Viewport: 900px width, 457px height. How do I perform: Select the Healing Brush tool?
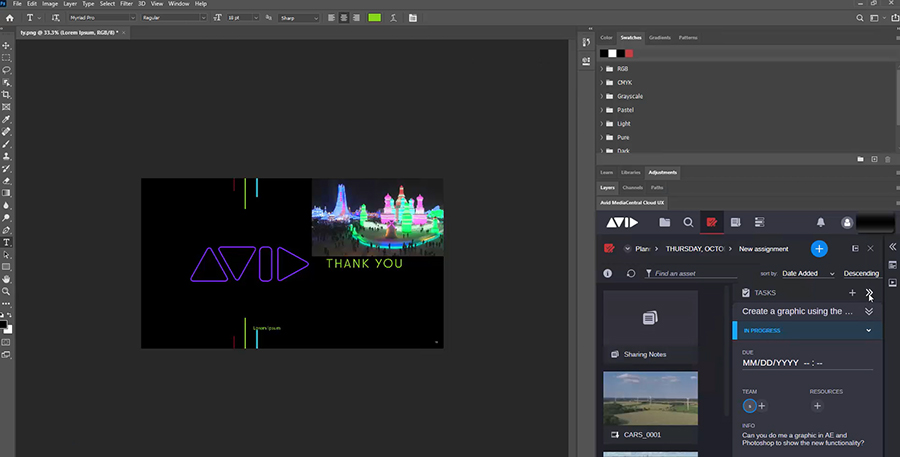[x=6, y=131]
